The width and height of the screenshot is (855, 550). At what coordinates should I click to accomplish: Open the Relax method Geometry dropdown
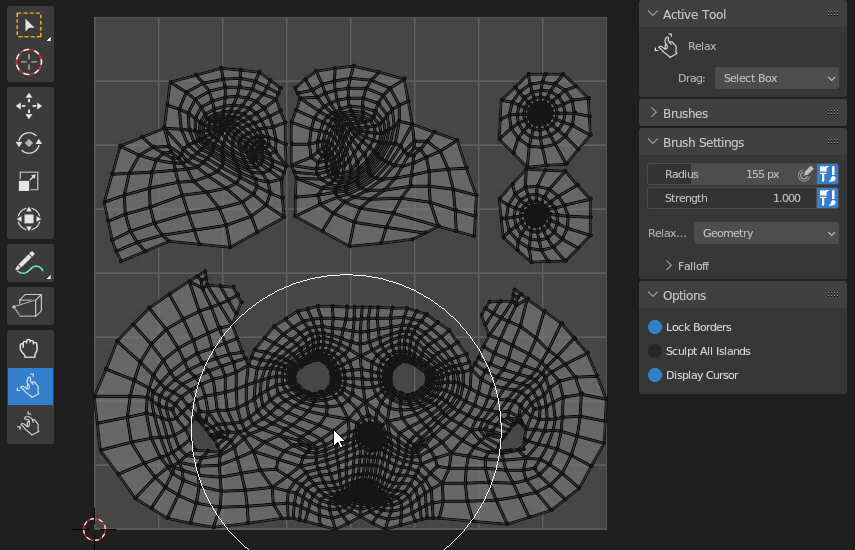click(766, 233)
